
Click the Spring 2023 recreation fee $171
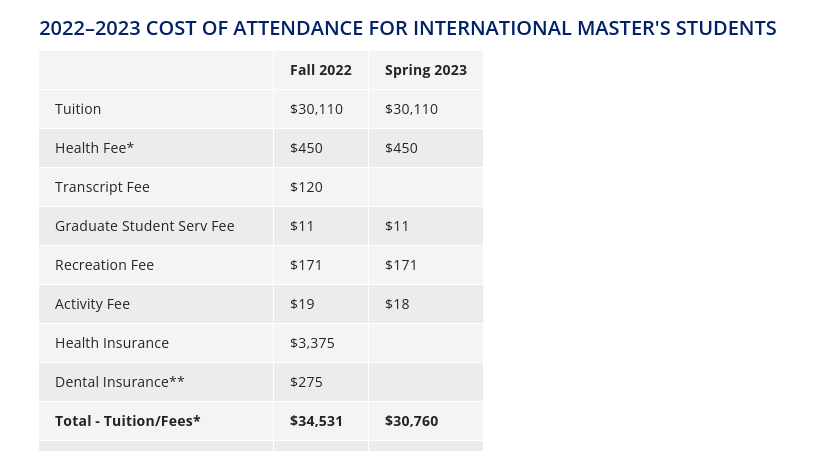[x=401, y=265]
